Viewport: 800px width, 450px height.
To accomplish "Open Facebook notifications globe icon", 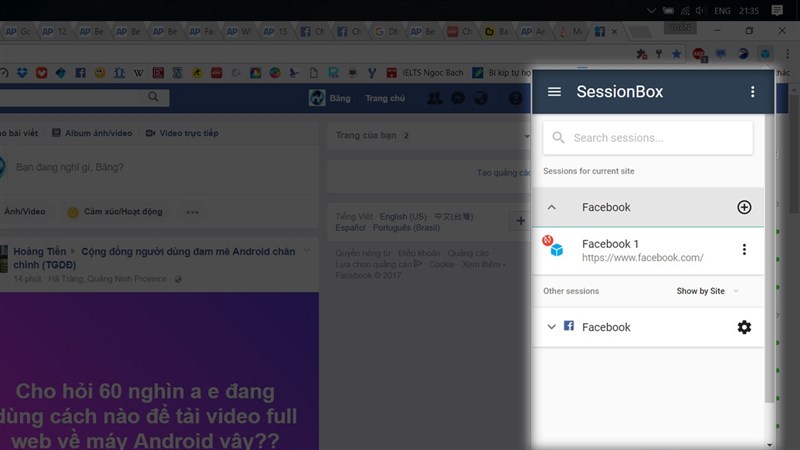I will 481,98.
